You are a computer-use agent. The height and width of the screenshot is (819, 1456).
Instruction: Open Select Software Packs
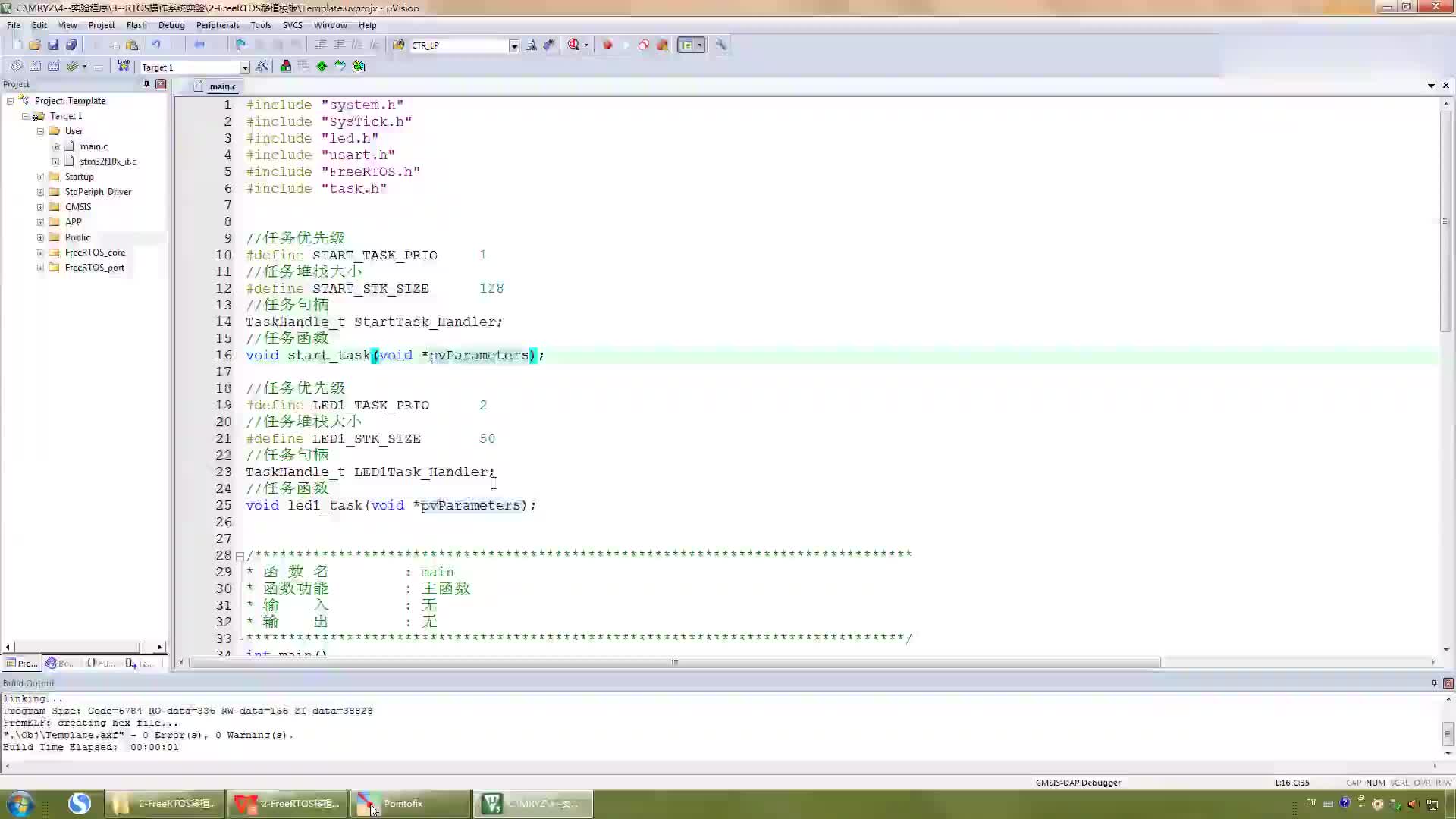(x=340, y=67)
